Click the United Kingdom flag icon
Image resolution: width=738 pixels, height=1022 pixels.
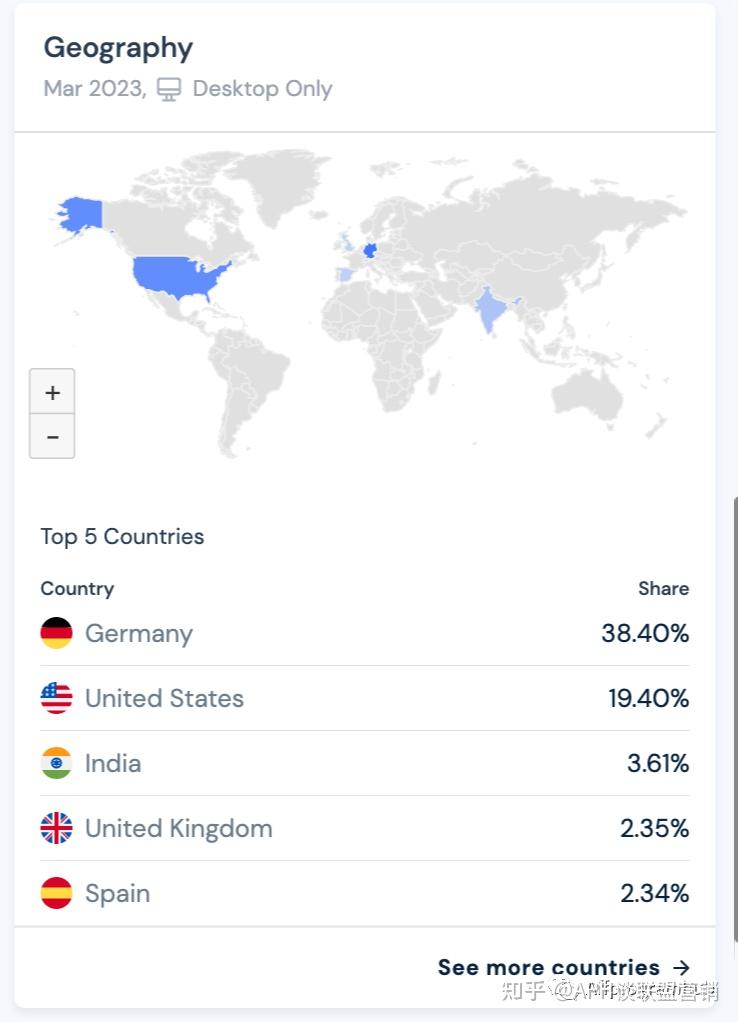pos(56,828)
